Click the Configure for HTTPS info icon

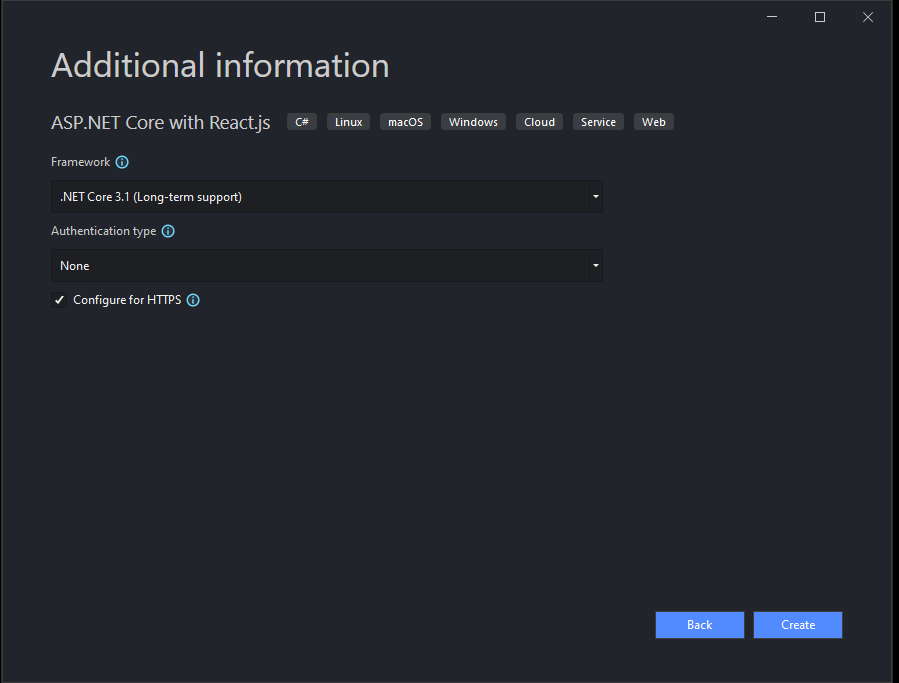pyautogui.click(x=193, y=300)
